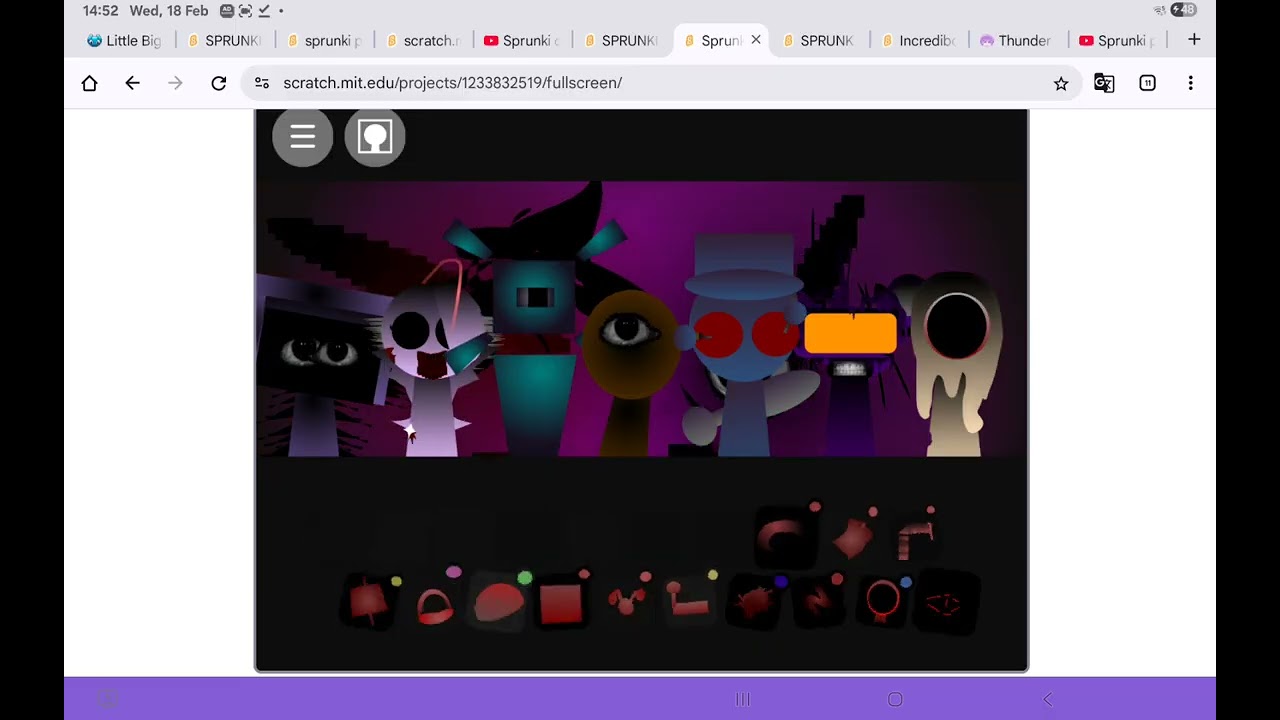Open the hamburger menu in the game
This screenshot has width=1280, height=720.
click(x=302, y=137)
